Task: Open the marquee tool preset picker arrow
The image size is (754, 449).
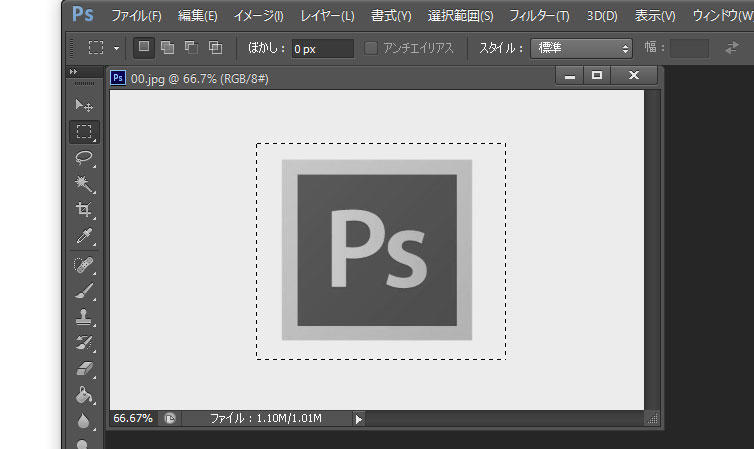Action: click(x=116, y=48)
